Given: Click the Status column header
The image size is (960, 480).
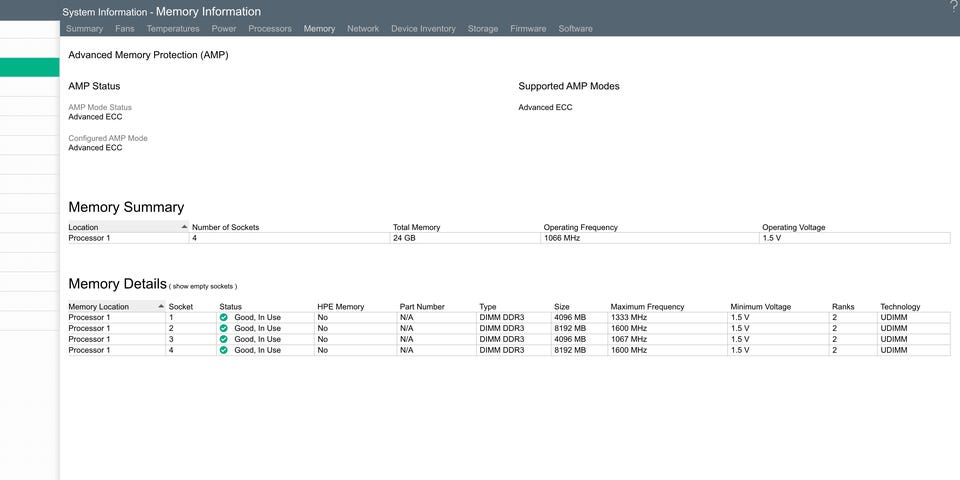Looking at the screenshot, I should [x=231, y=306].
